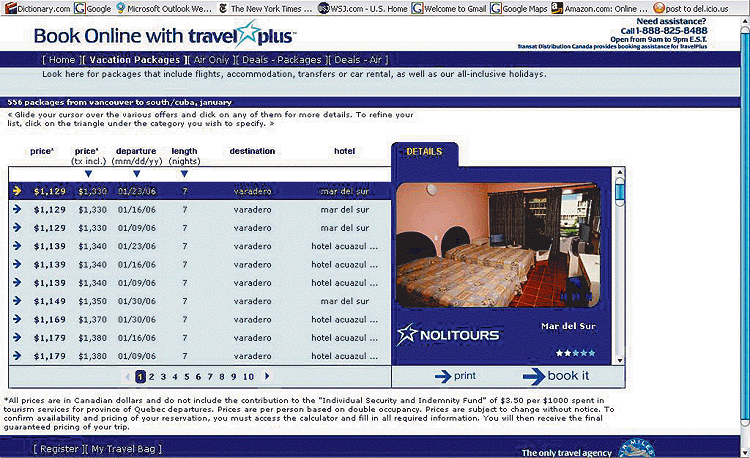Open Microsoft Outlook Web bookmark
This screenshot has height=458, width=750.
click(164, 8)
